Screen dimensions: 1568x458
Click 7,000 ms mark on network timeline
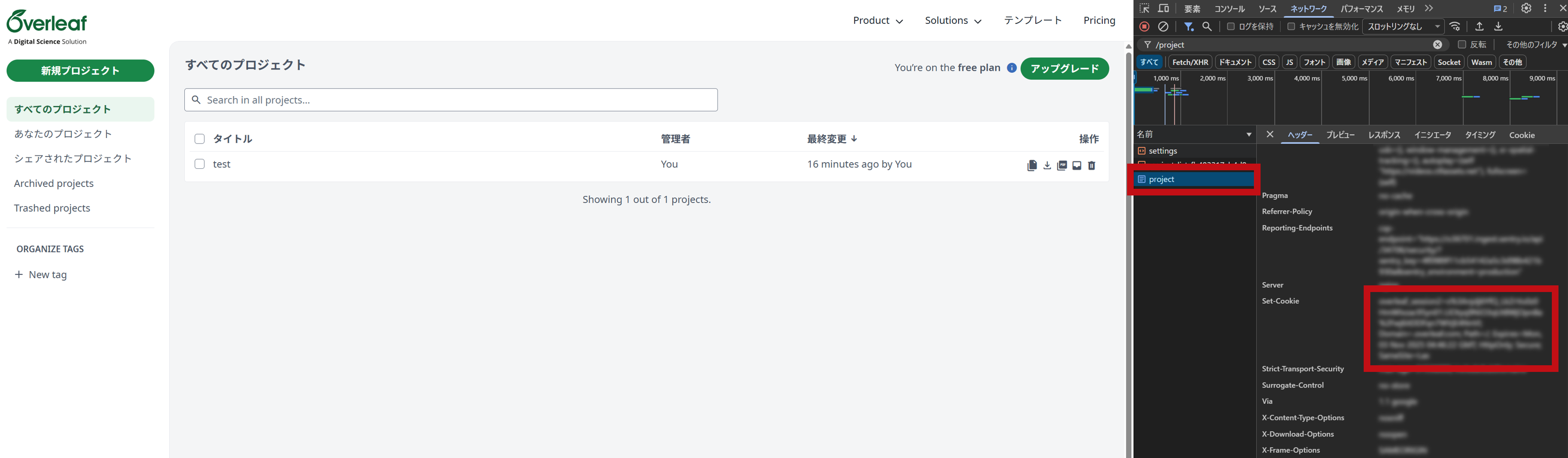[1448, 78]
